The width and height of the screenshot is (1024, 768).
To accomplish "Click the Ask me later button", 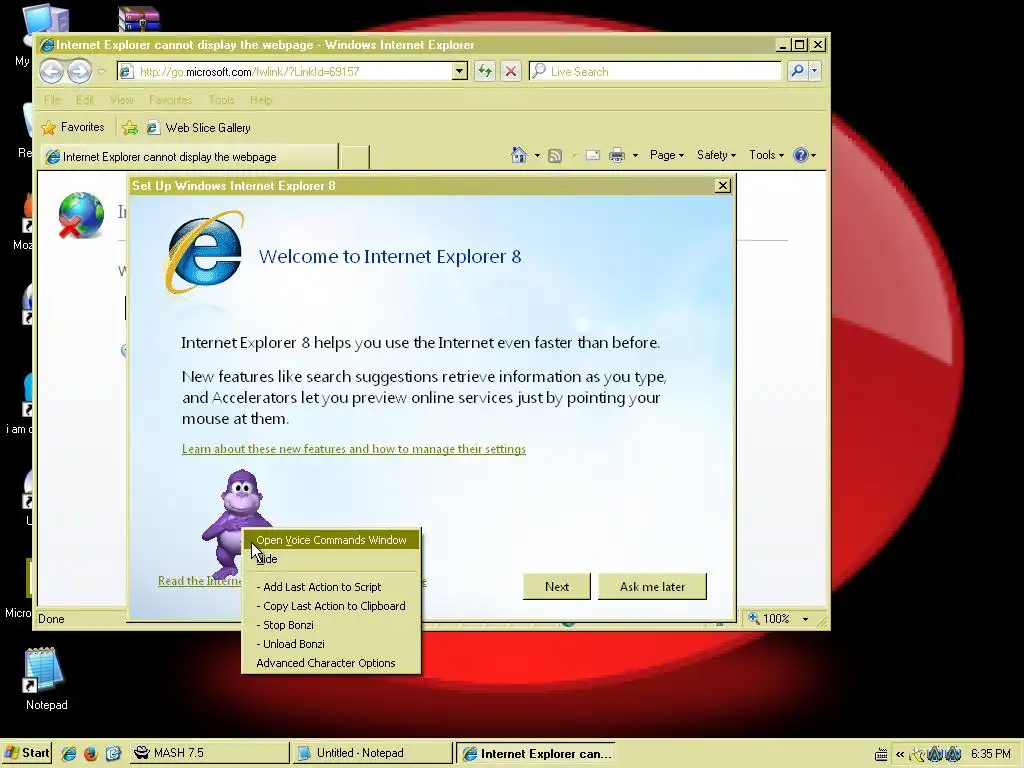I will coord(652,586).
